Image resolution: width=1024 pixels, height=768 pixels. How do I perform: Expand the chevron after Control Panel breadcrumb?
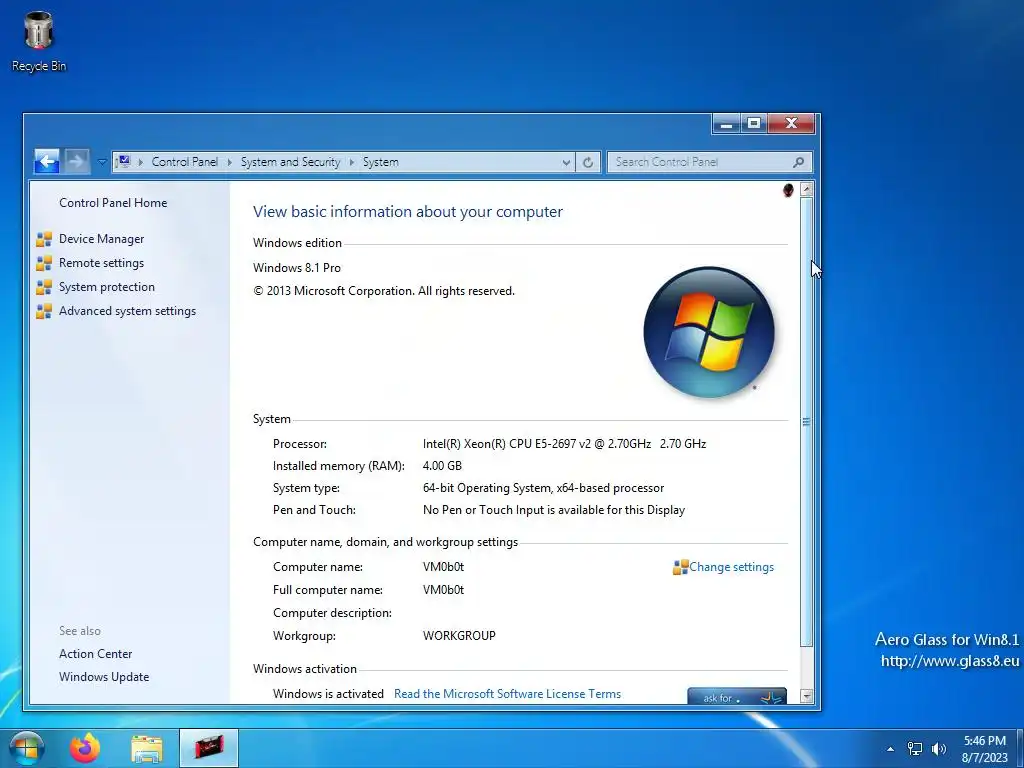229,162
